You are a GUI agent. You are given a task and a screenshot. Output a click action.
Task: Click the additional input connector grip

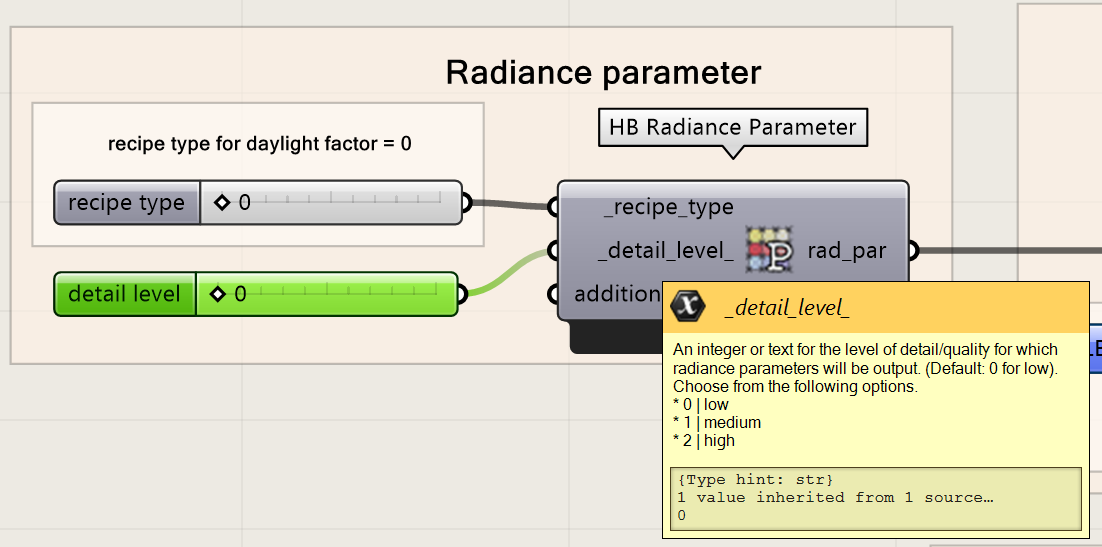coord(553,294)
